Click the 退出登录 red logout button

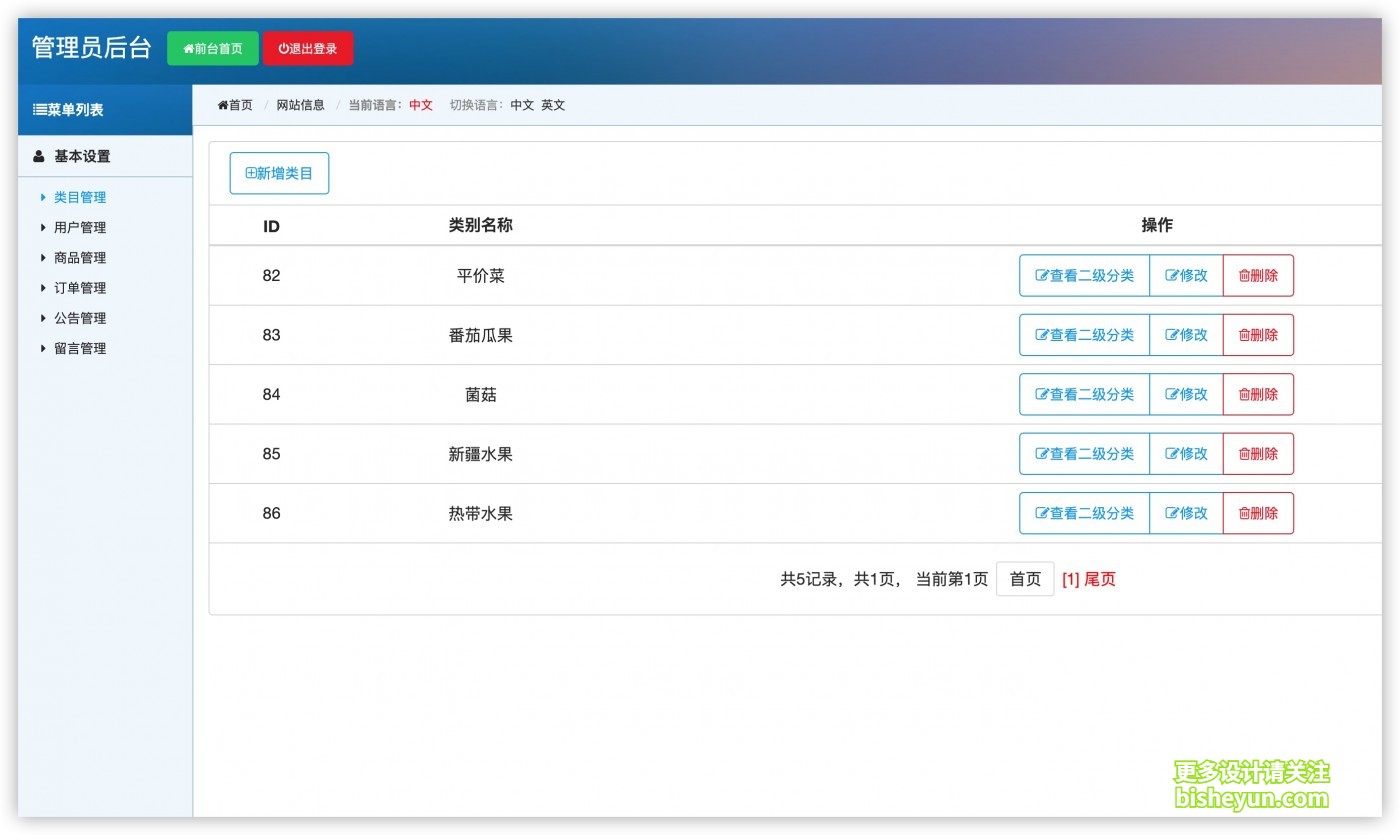click(x=308, y=48)
